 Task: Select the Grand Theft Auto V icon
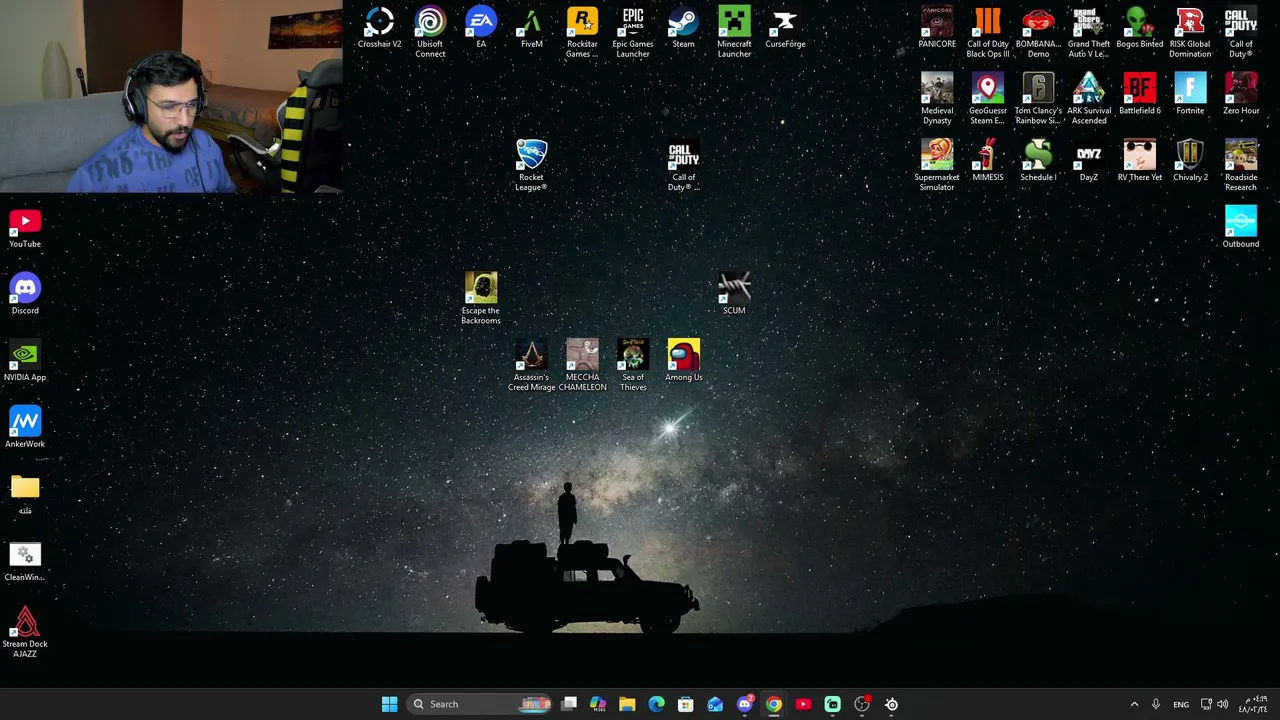[x=1089, y=32]
